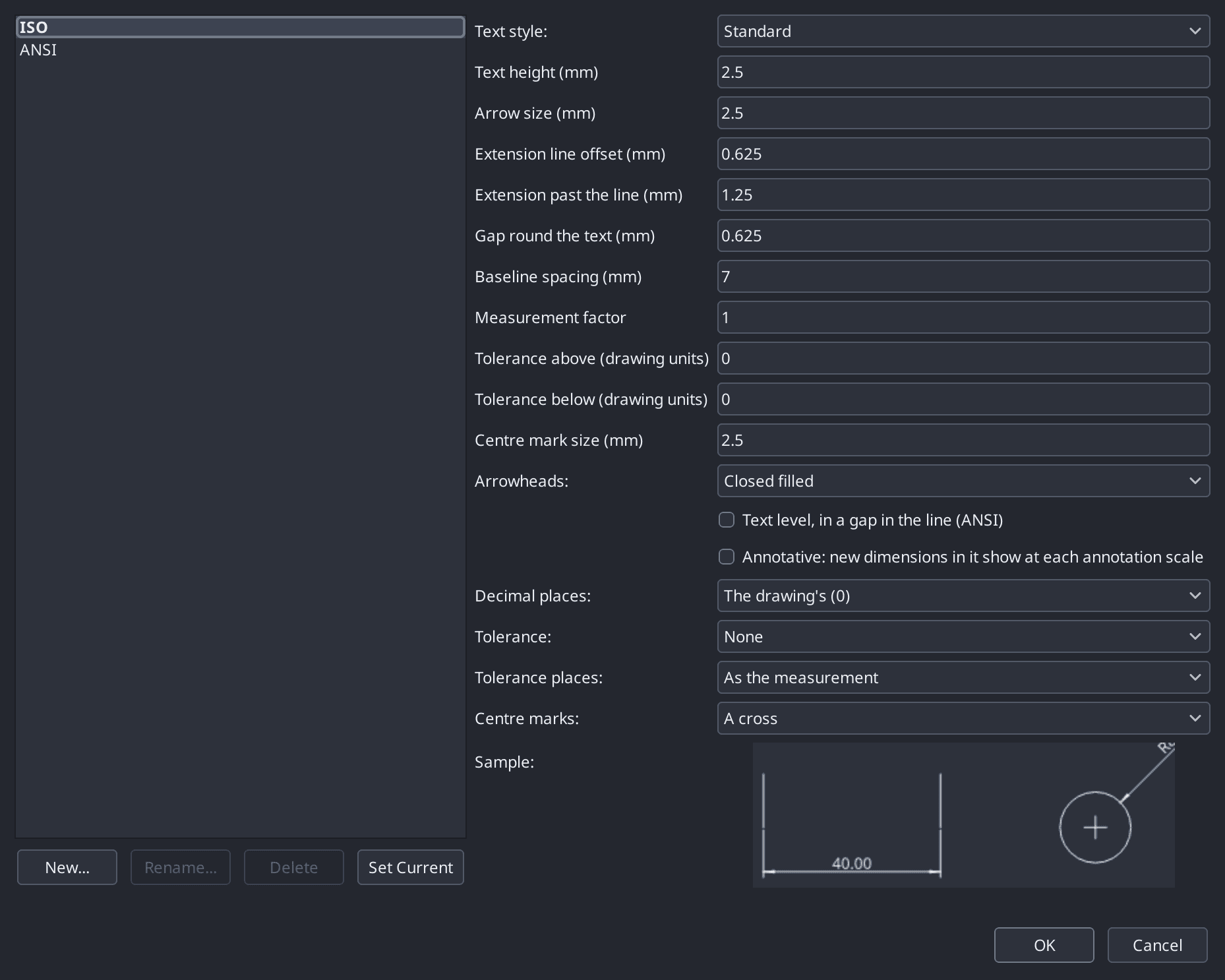1225x980 pixels.
Task: Open the Tolerance dropdown showing None
Action: point(963,636)
